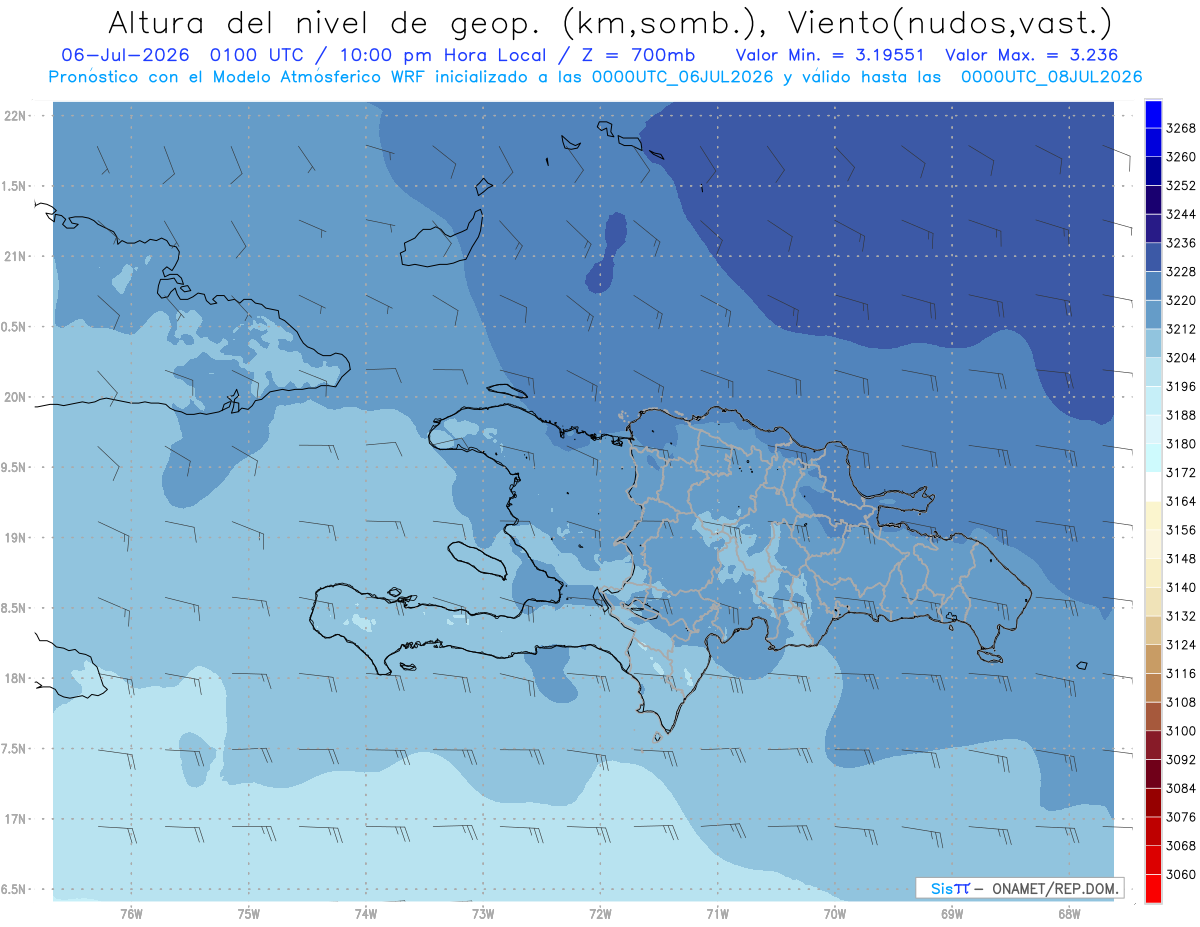Click the '21N' latitude axis label
Screen dimensions: 1200x927
(16, 257)
